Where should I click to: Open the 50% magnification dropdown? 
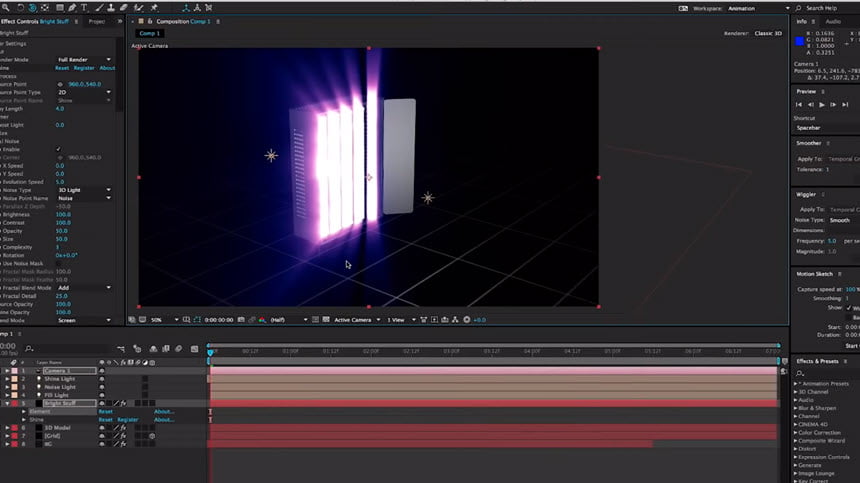click(165, 320)
